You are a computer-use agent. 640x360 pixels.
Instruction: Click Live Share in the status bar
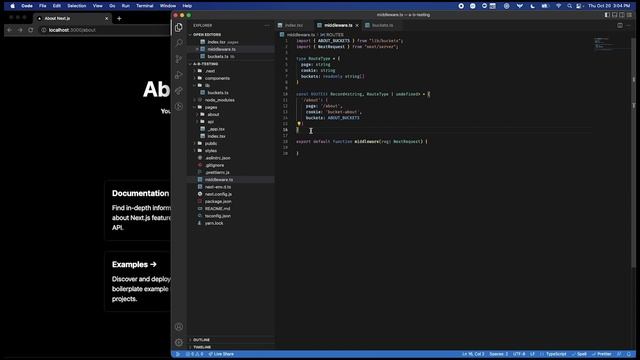point(221,354)
